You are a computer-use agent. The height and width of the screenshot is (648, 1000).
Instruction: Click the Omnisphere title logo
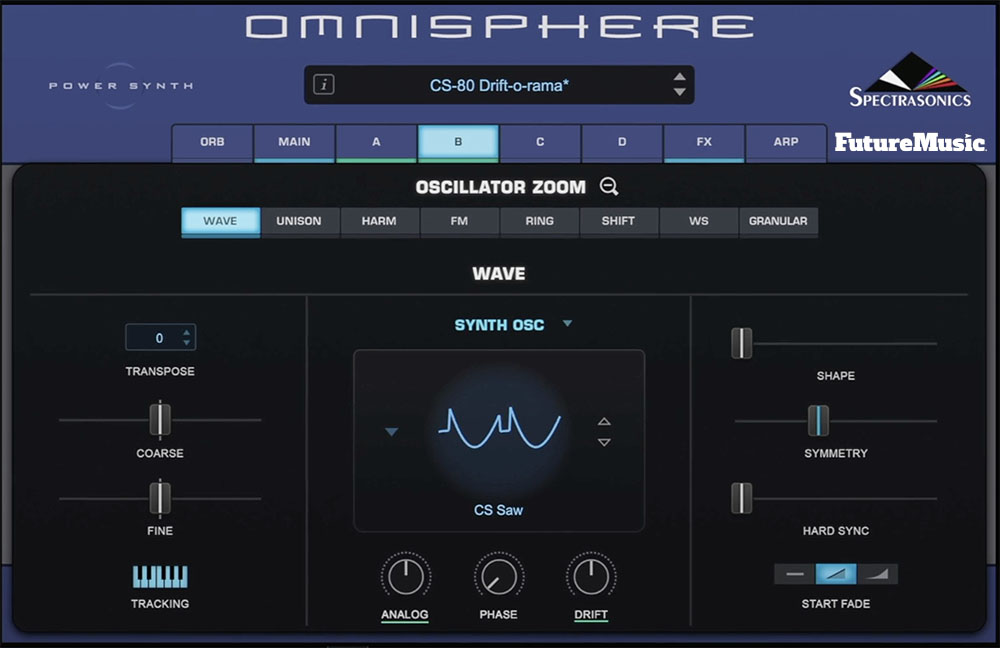point(499,27)
